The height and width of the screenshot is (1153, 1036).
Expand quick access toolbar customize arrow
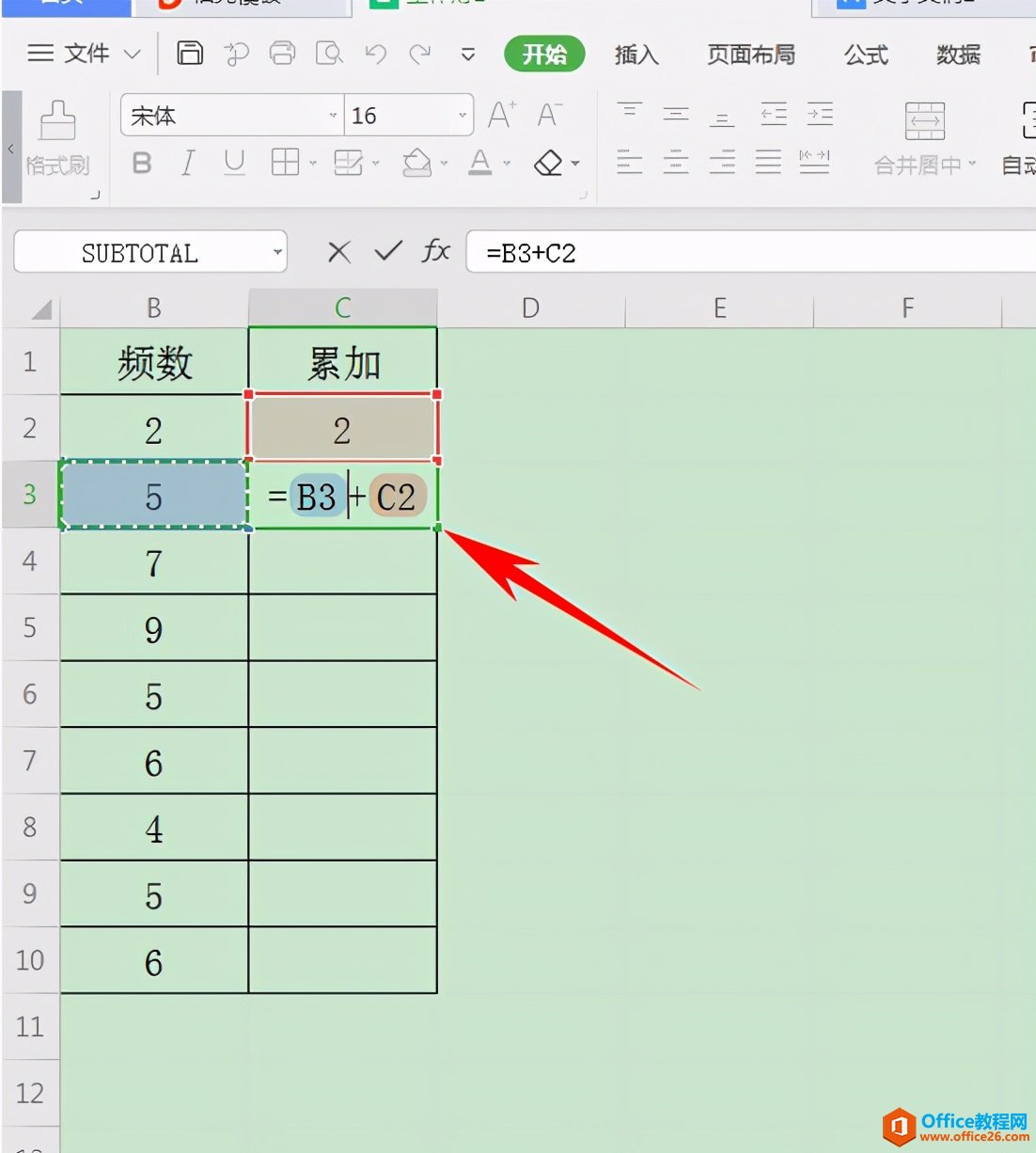coord(468,55)
